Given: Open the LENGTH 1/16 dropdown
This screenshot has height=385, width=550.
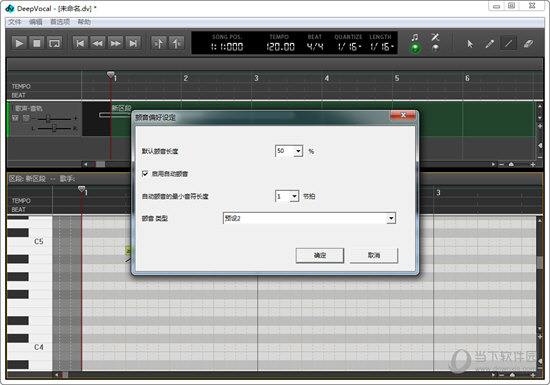Looking at the screenshot, I should tap(382, 47).
